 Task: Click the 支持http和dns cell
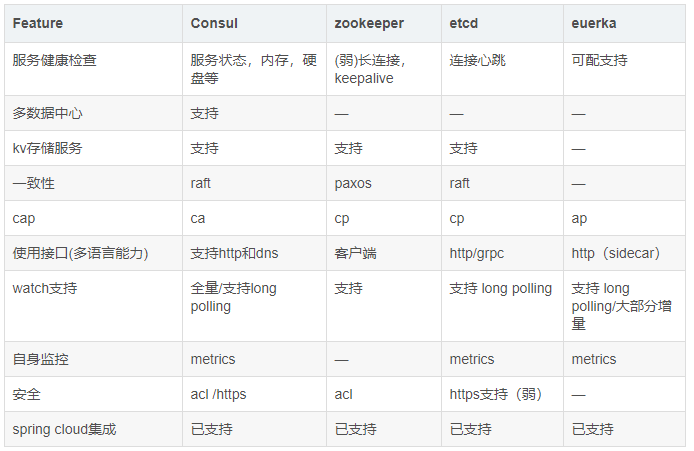click(x=234, y=253)
